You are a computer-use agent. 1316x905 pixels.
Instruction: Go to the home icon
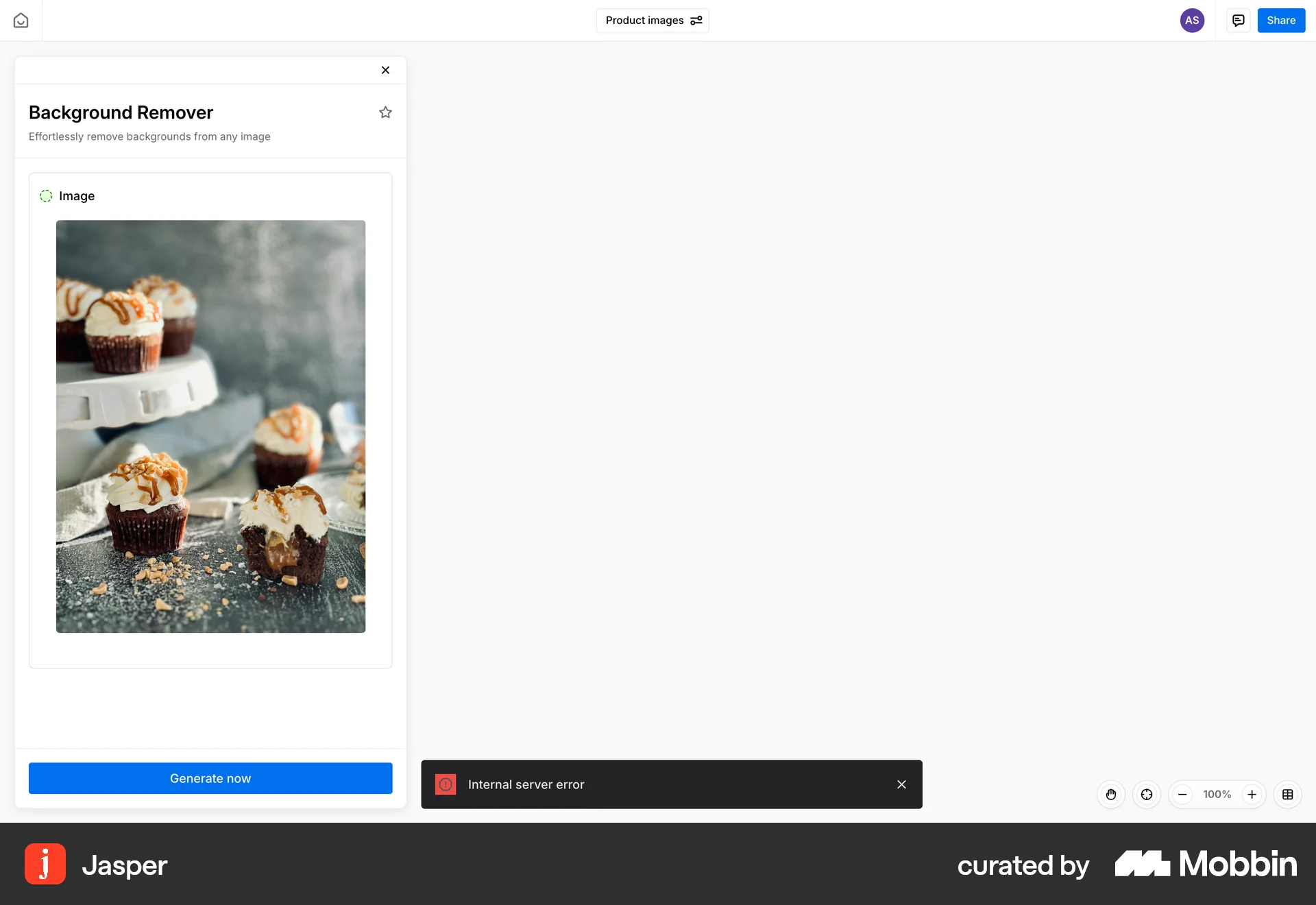[x=21, y=21]
